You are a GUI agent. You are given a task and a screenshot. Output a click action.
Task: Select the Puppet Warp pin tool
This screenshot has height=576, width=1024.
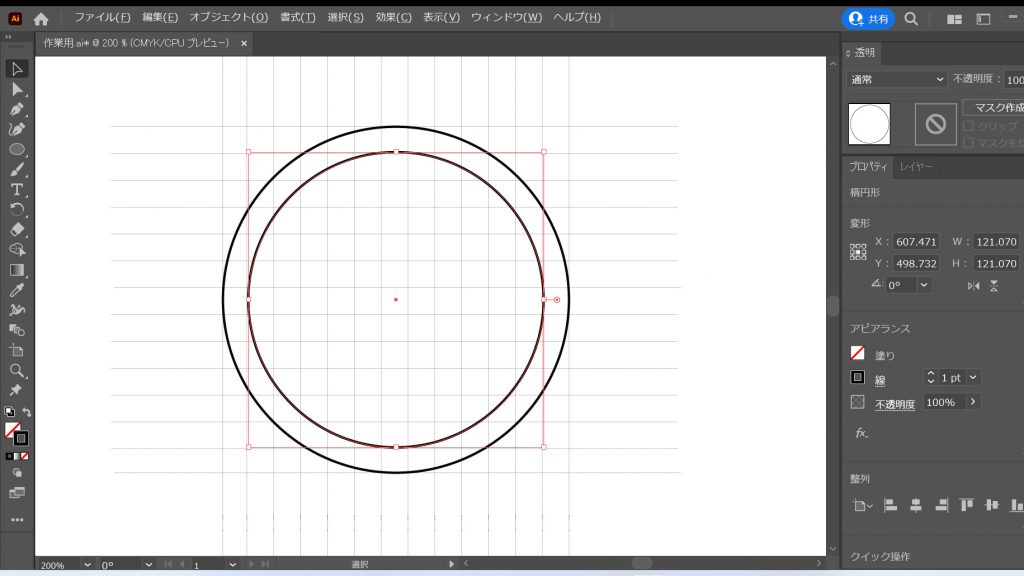pos(16,391)
